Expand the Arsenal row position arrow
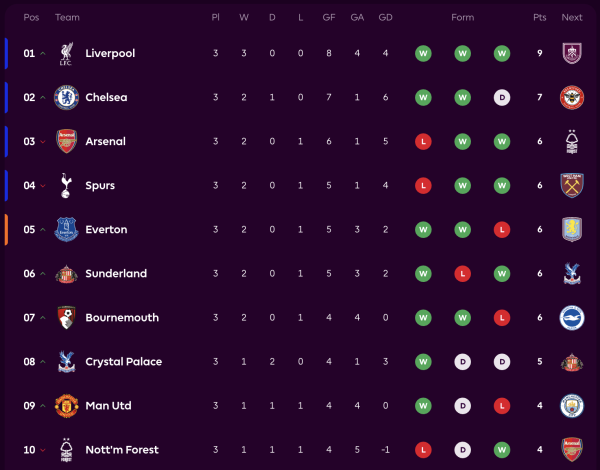Image resolution: width=600 pixels, height=470 pixels. [42, 142]
